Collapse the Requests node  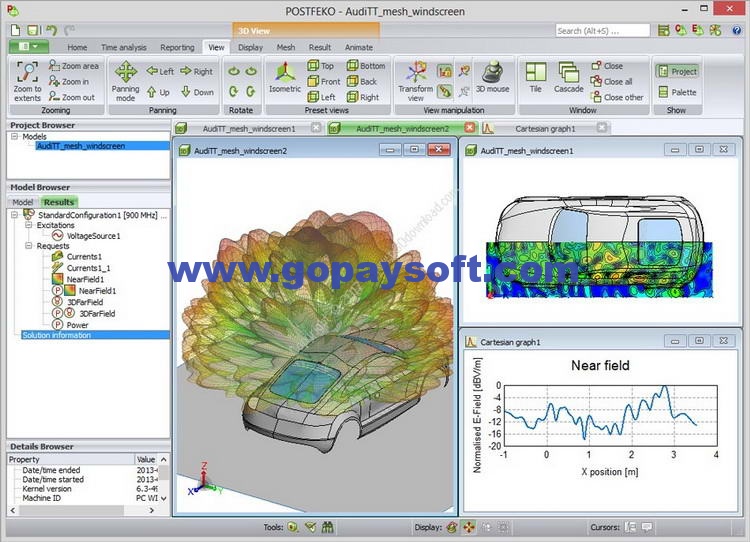coord(29,246)
